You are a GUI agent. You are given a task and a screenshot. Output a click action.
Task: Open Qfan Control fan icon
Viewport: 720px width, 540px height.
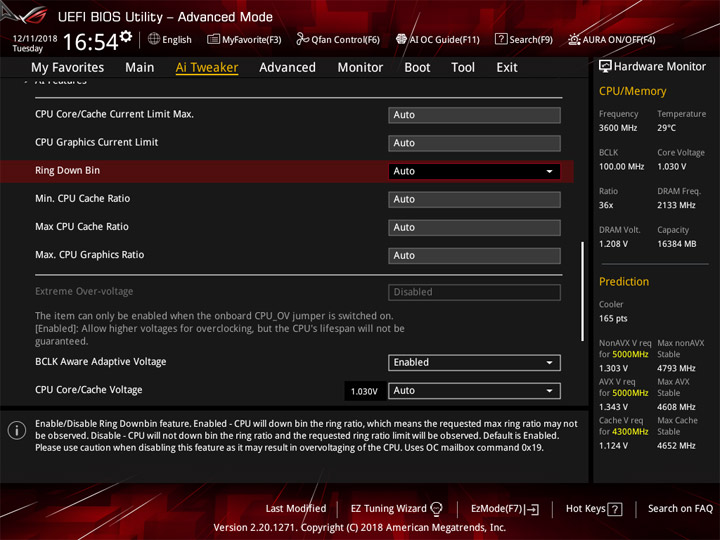tap(302, 39)
